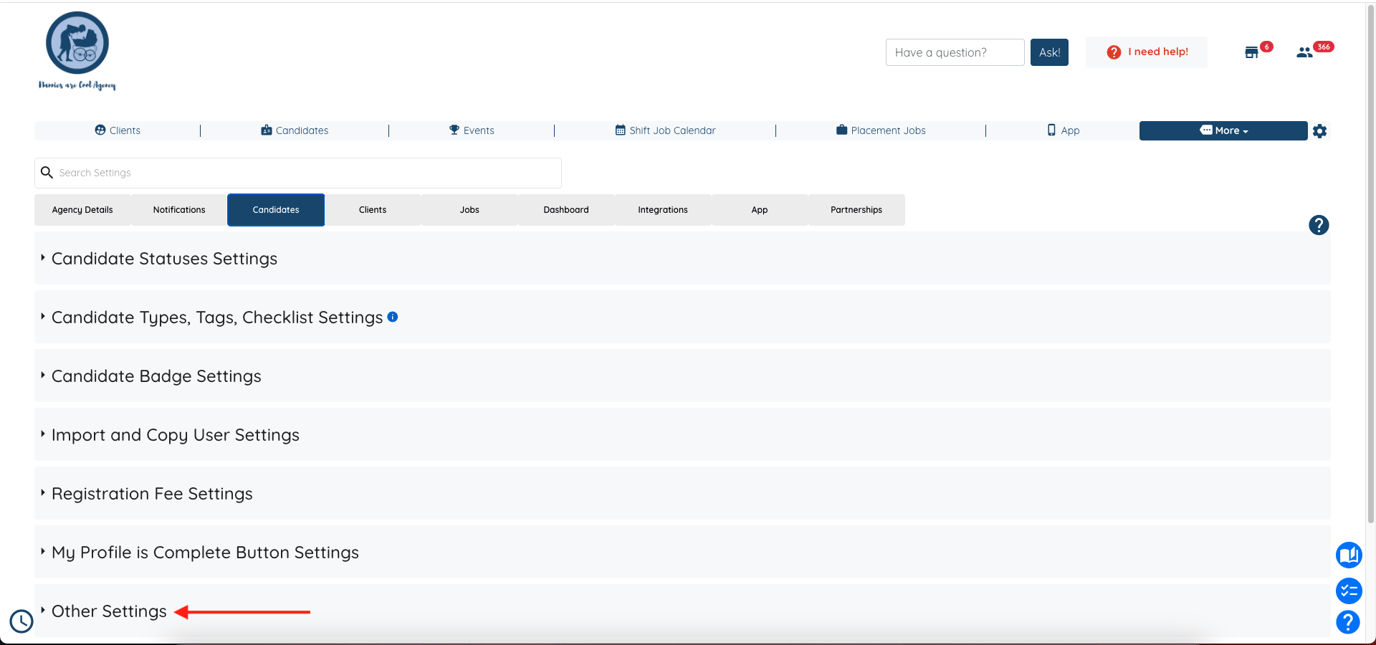1376x645 pixels.
Task: Click the Ask! button
Action: (1049, 51)
